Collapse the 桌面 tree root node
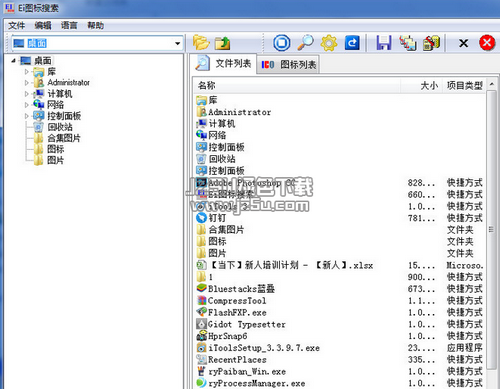 coord(13,61)
